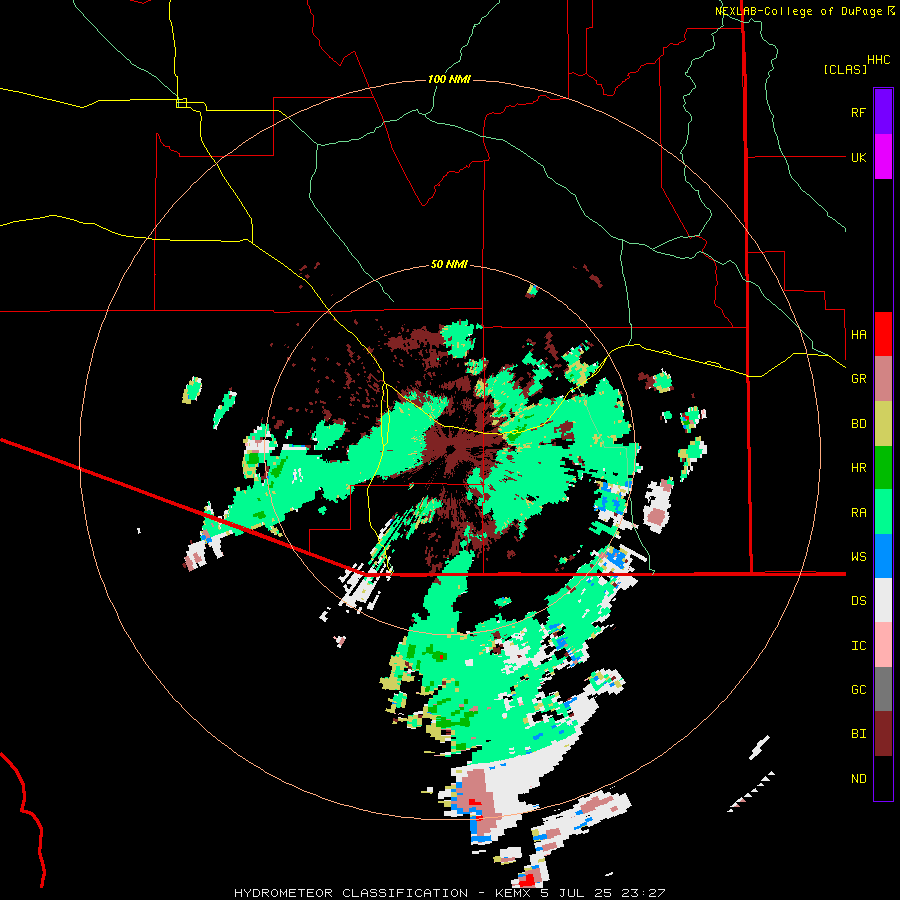The height and width of the screenshot is (900, 900).
Task: Click the ND black legend swatch
Action: (883, 778)
